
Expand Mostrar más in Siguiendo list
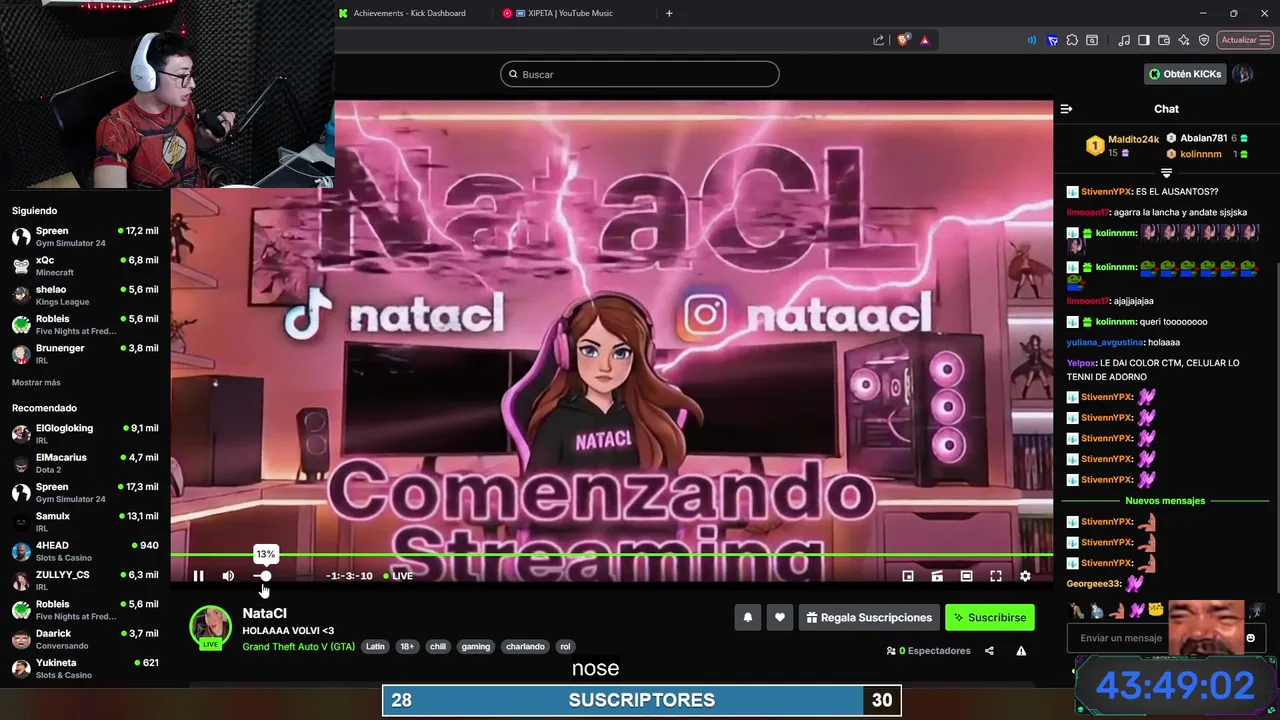click(36, 383)
